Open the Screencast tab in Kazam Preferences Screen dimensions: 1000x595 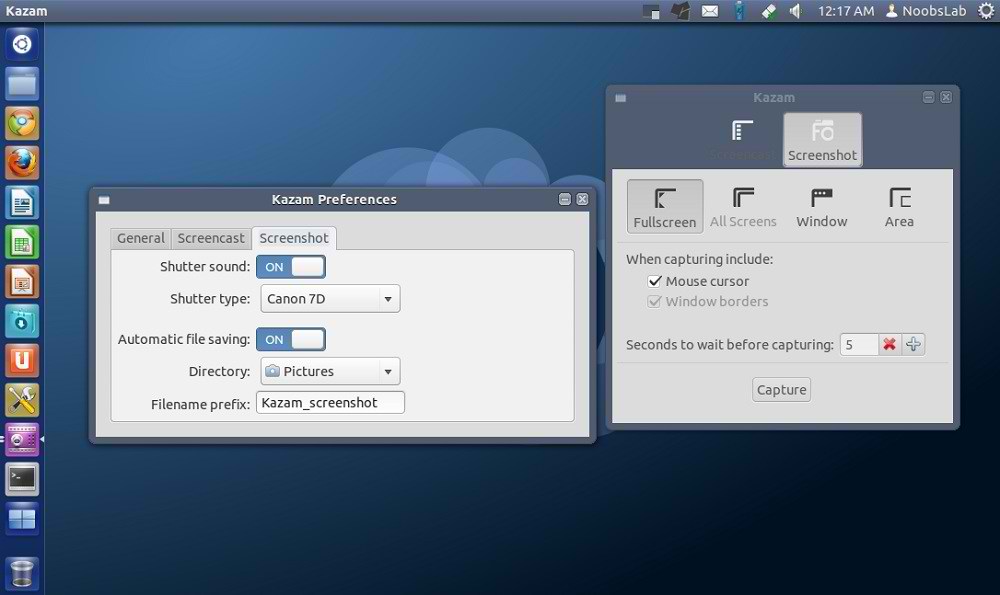[x=211, y=239]
